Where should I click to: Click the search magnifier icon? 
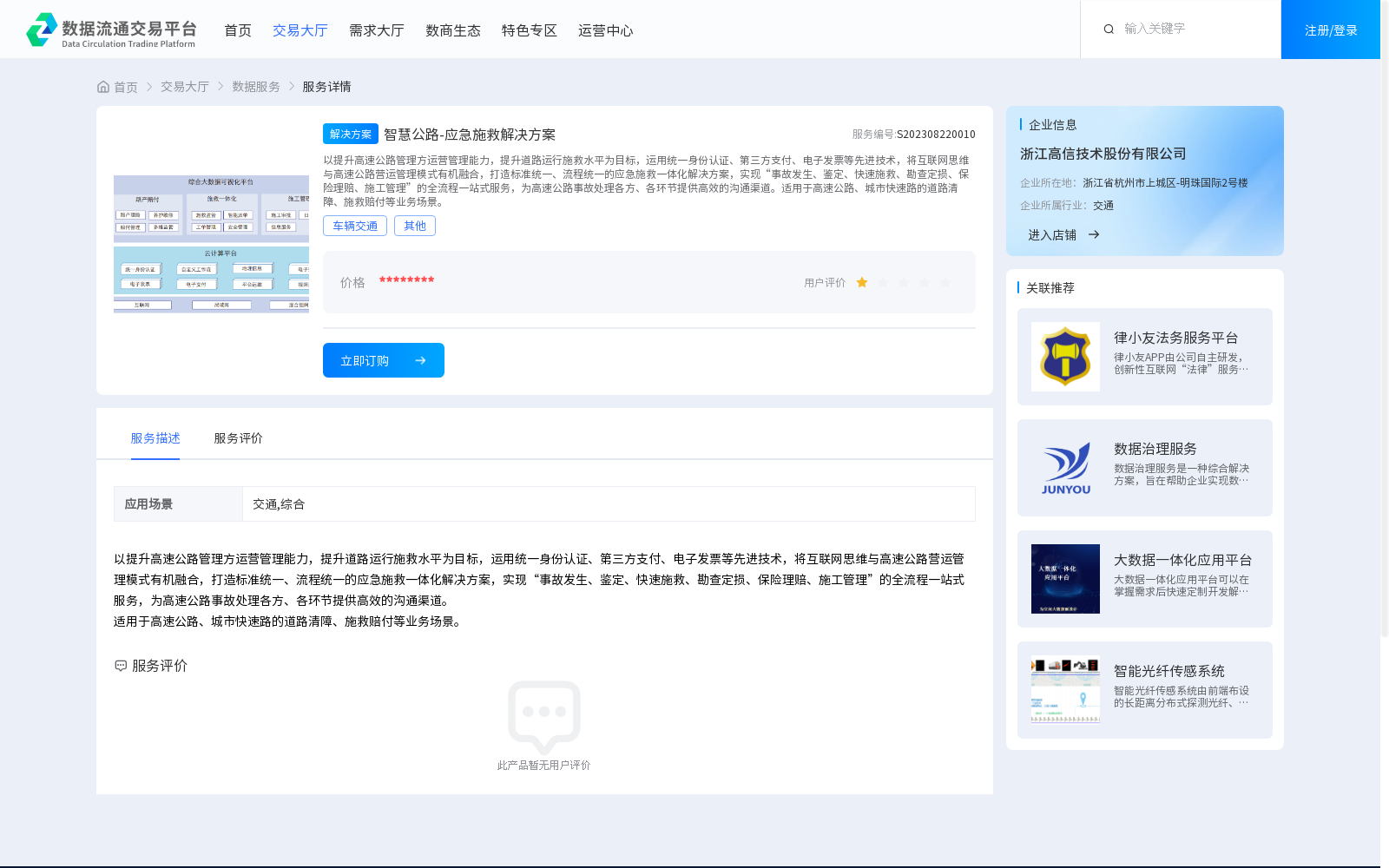1109,30
